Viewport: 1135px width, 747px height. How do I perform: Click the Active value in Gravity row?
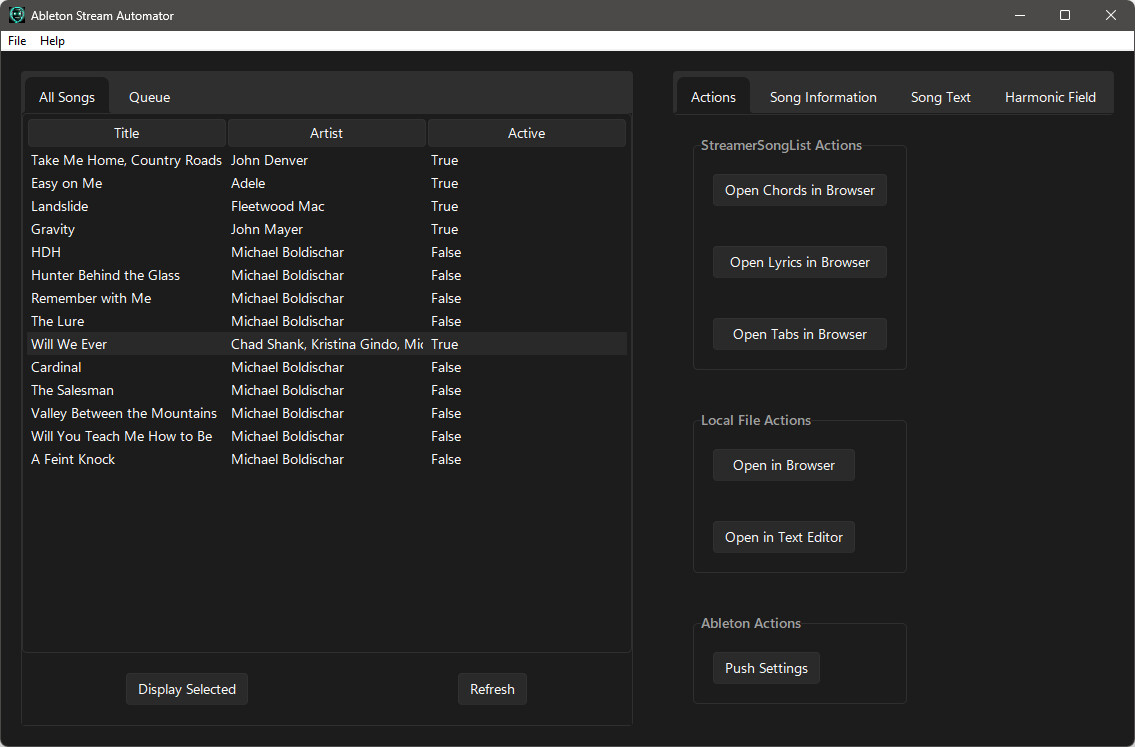click(x=444, y=229)
